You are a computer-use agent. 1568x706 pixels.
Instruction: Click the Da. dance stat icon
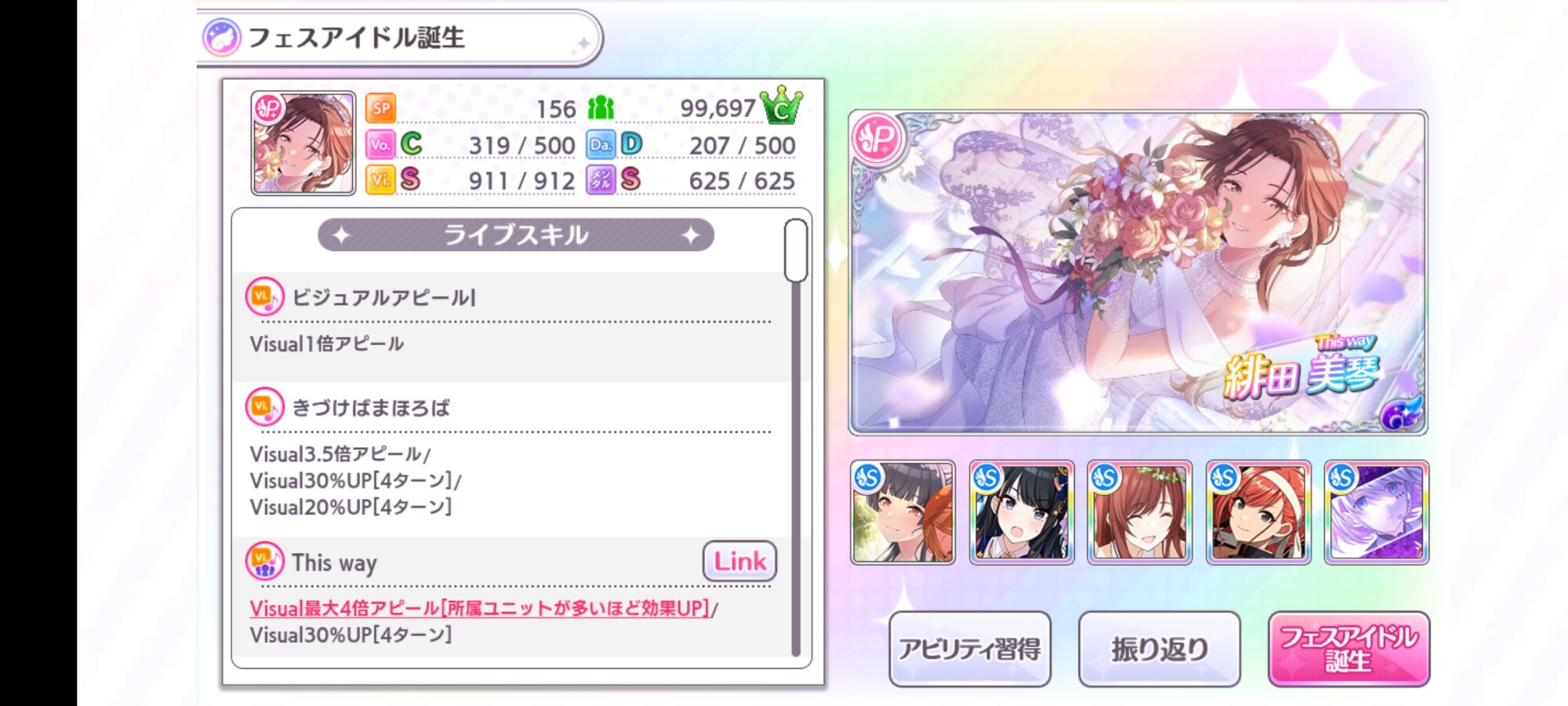pyautogui.click(x=601, y=144)
